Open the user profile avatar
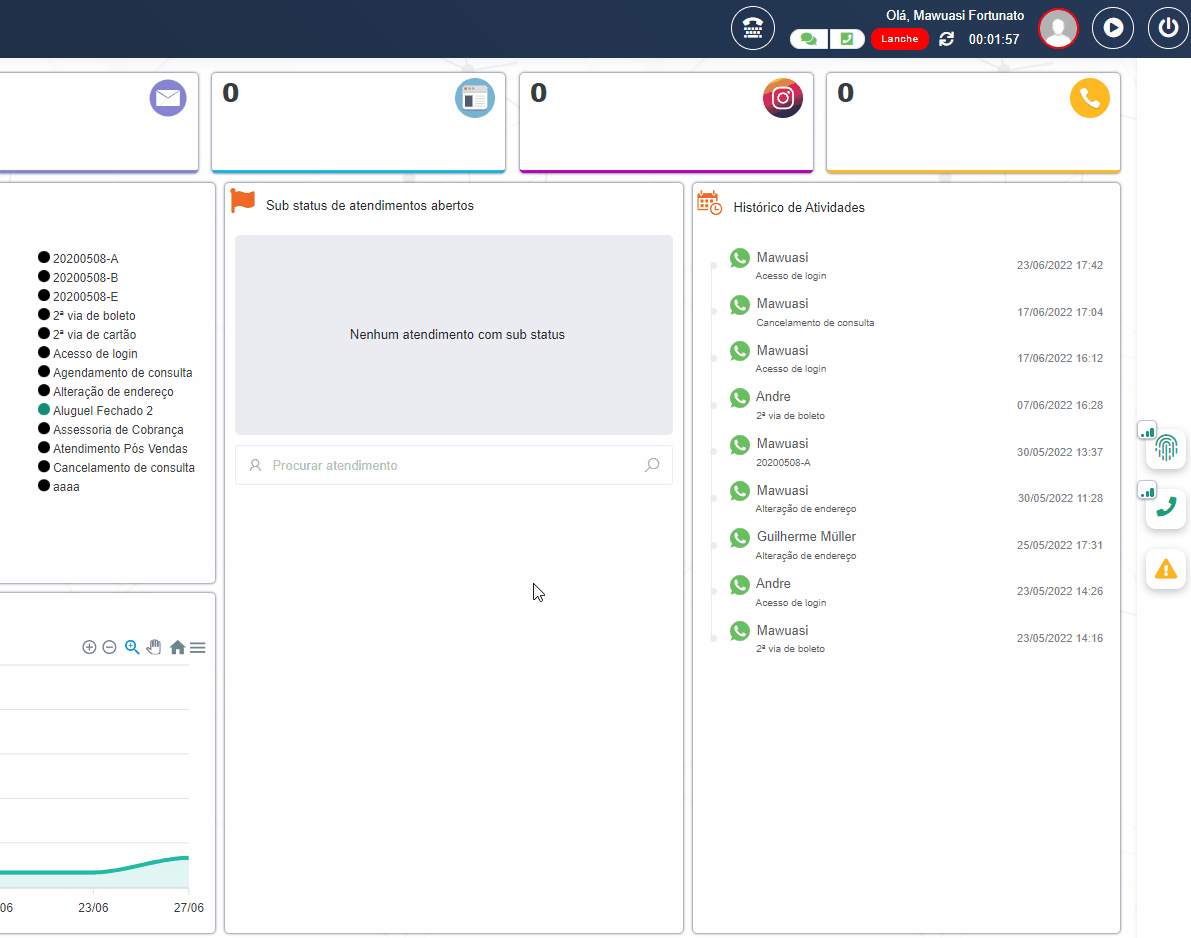 pos(1058,28)
